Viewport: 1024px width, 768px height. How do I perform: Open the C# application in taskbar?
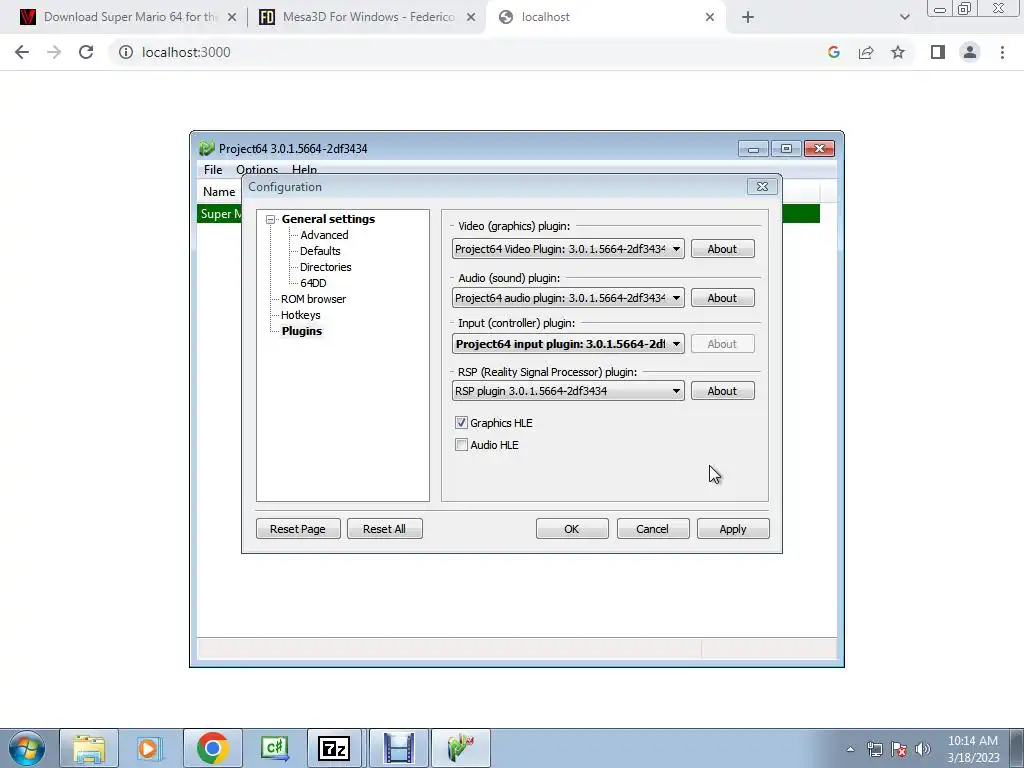[x=274, y=748]
